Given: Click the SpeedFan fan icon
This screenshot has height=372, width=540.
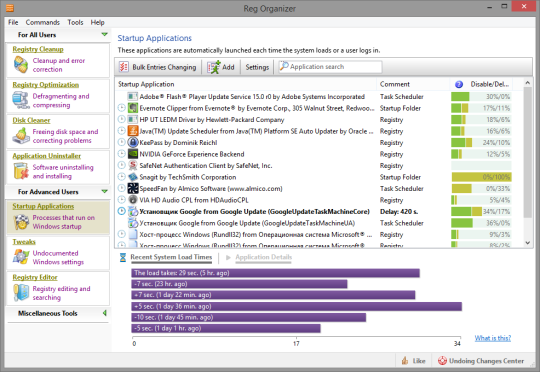Looking at the screenshot, I should [x=133, y=188].
